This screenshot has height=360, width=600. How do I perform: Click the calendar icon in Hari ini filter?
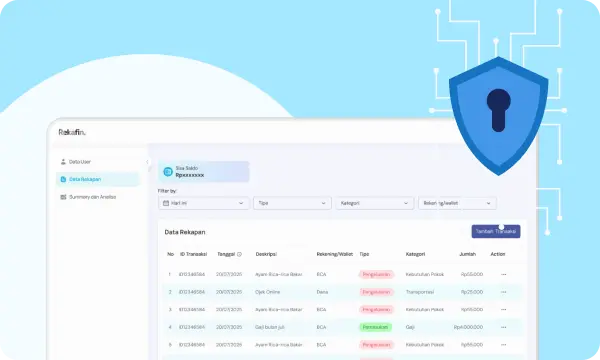tap(166, 203)
